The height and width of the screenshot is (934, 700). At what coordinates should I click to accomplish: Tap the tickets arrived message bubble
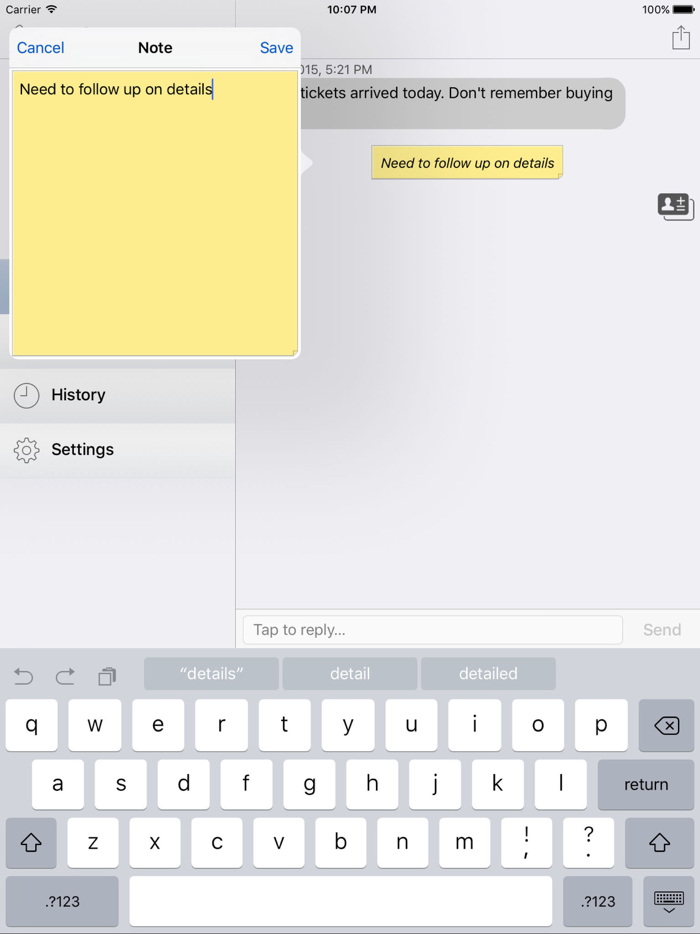coord(462,103)
